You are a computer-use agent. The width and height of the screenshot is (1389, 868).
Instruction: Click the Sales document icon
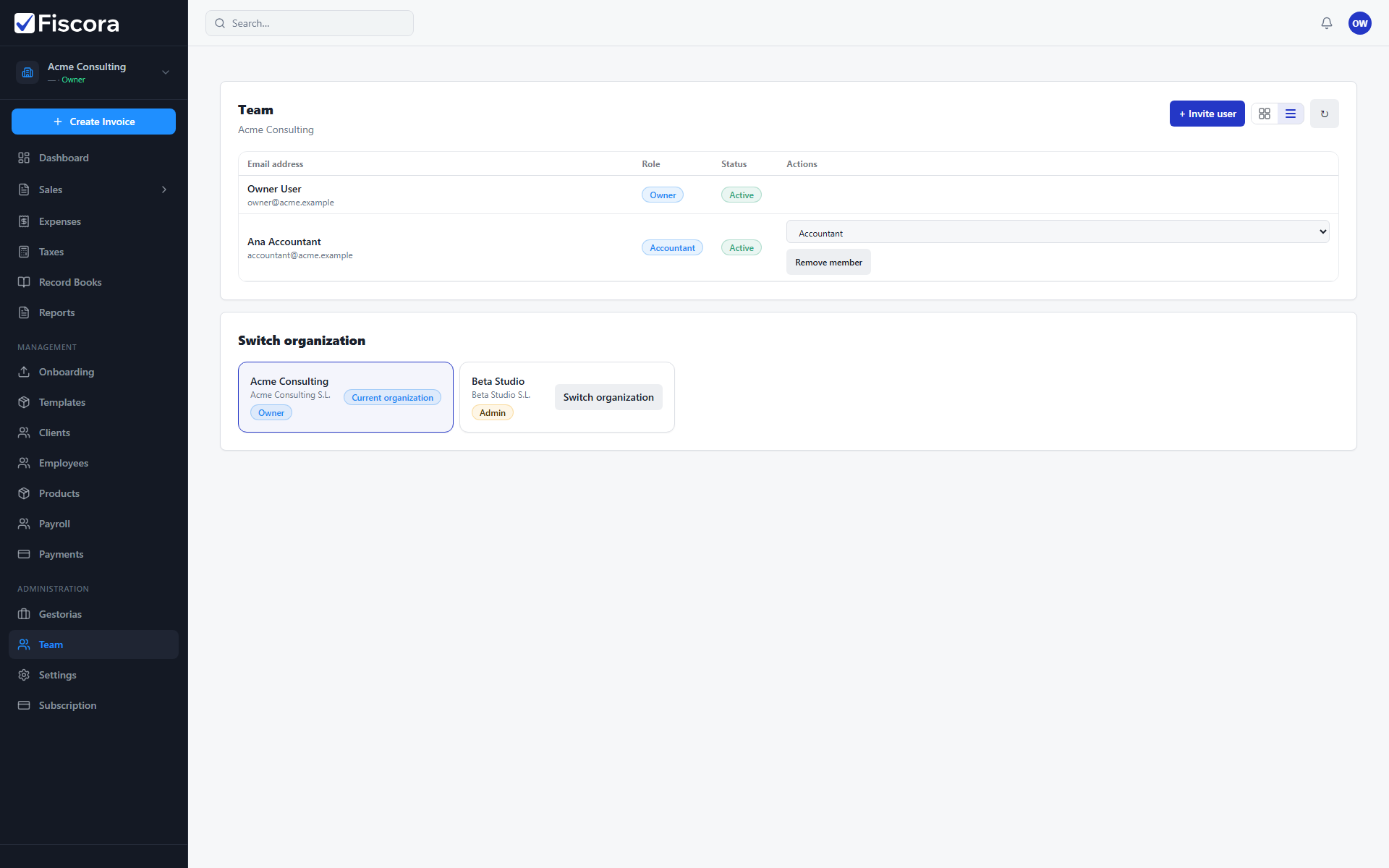pyautogui.click(x=24, y=190)
